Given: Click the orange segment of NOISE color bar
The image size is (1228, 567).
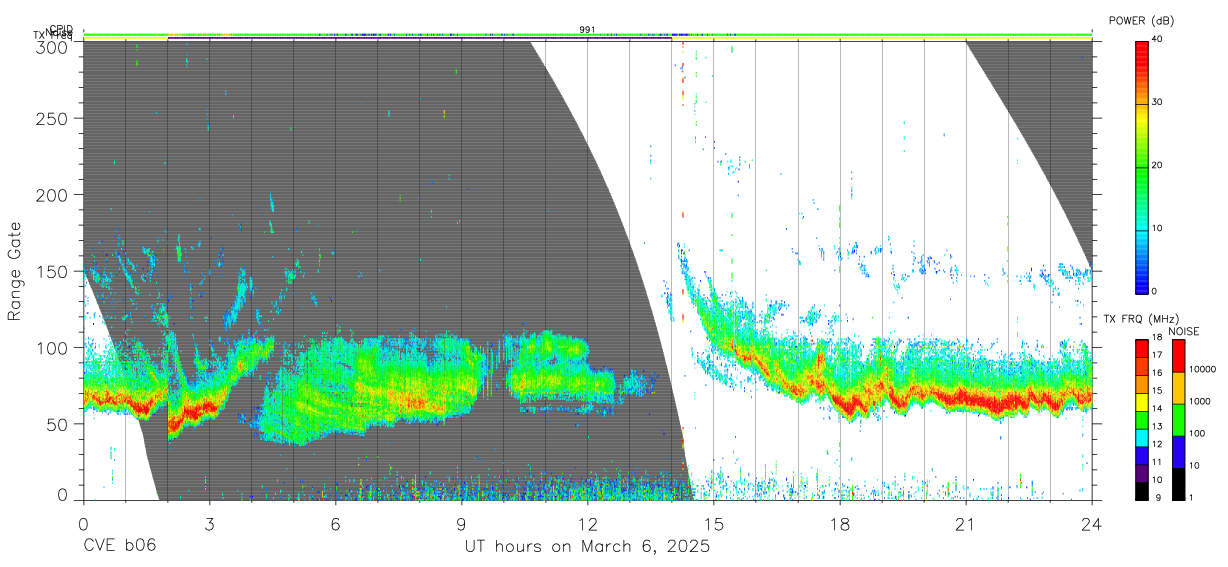Looking at the screenshot, I should pos(1179,387).
